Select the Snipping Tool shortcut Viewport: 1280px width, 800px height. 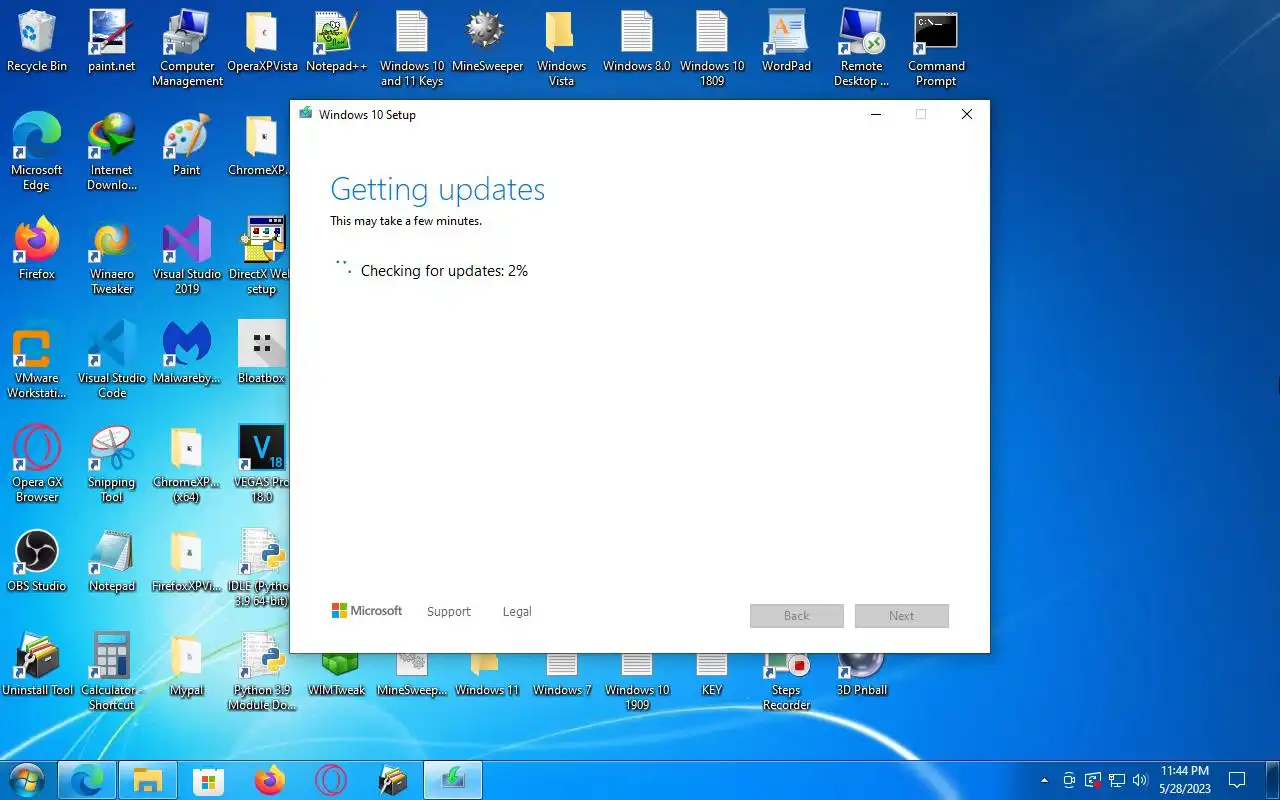112,464
